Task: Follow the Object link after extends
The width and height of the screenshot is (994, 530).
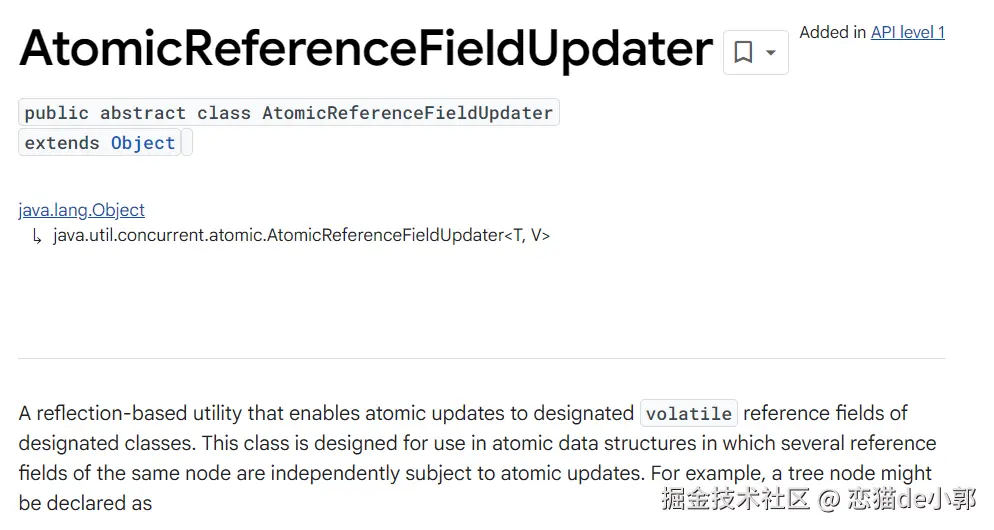Action: coord(143,143)
